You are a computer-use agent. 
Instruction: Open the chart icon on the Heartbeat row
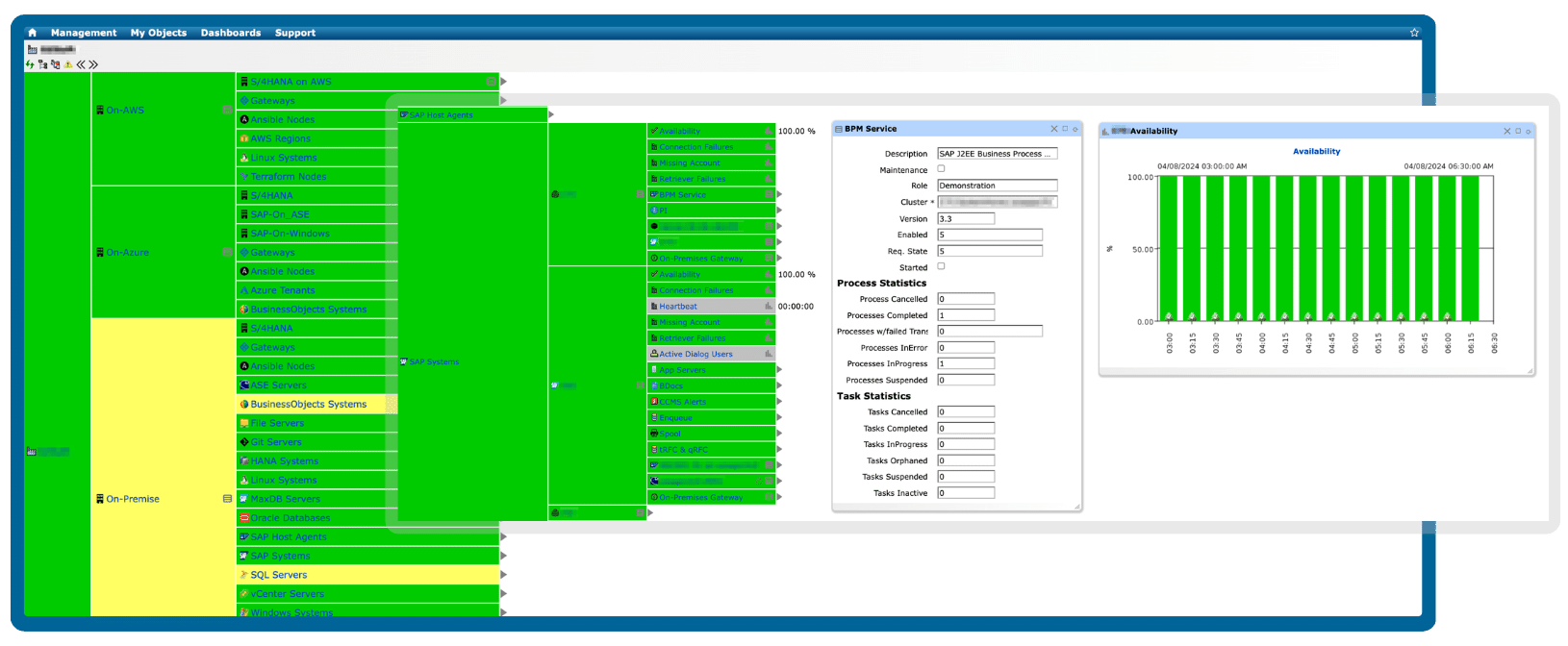click(x=768, y=307)
